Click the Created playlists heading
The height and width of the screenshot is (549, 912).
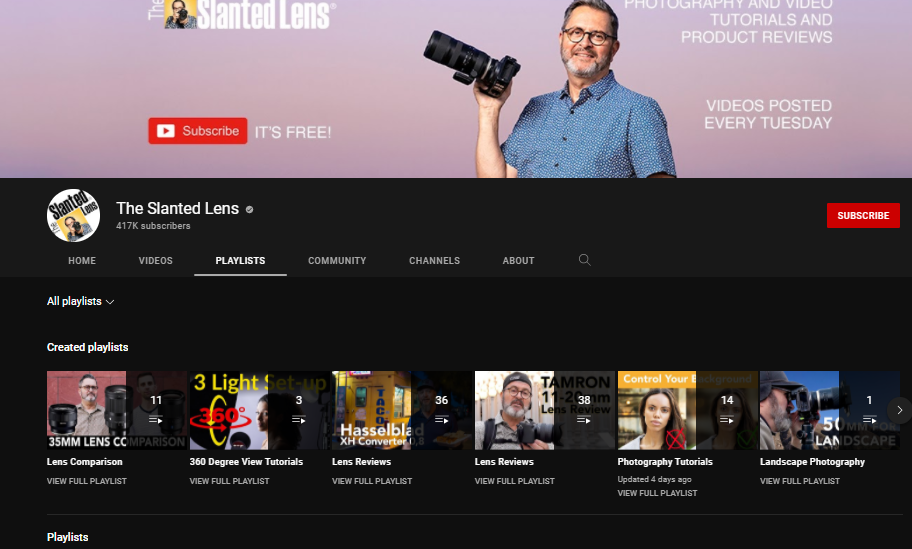click(87, 347)
